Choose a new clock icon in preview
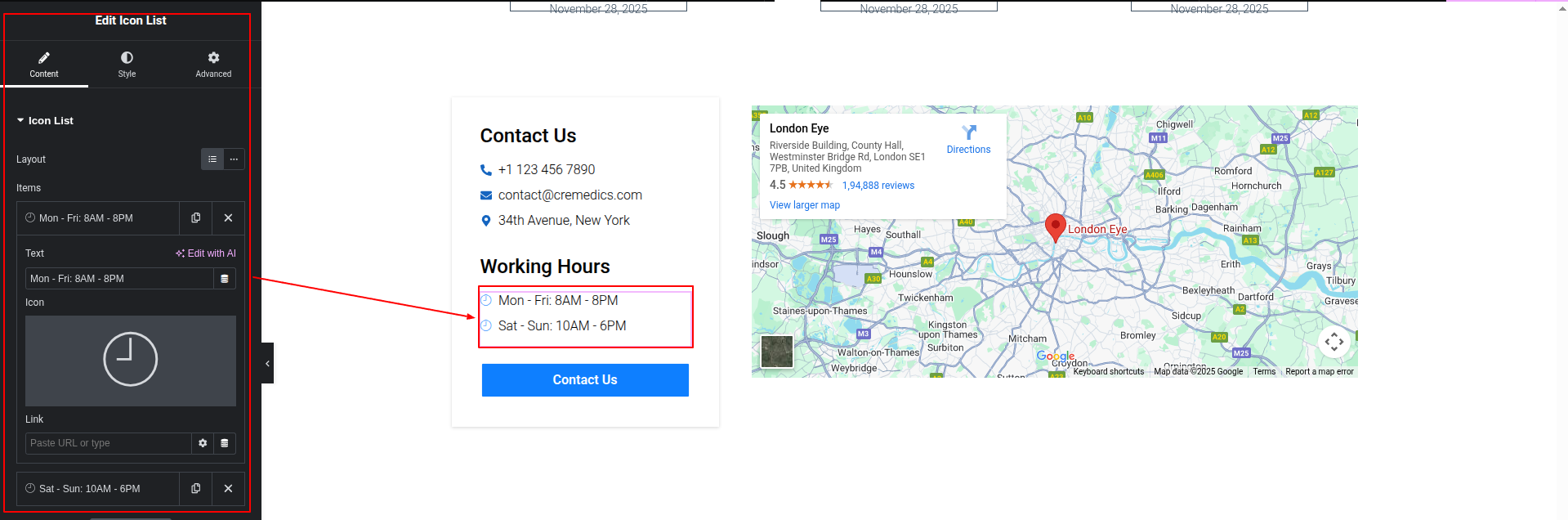1568x520 pixels. (131, 360)
